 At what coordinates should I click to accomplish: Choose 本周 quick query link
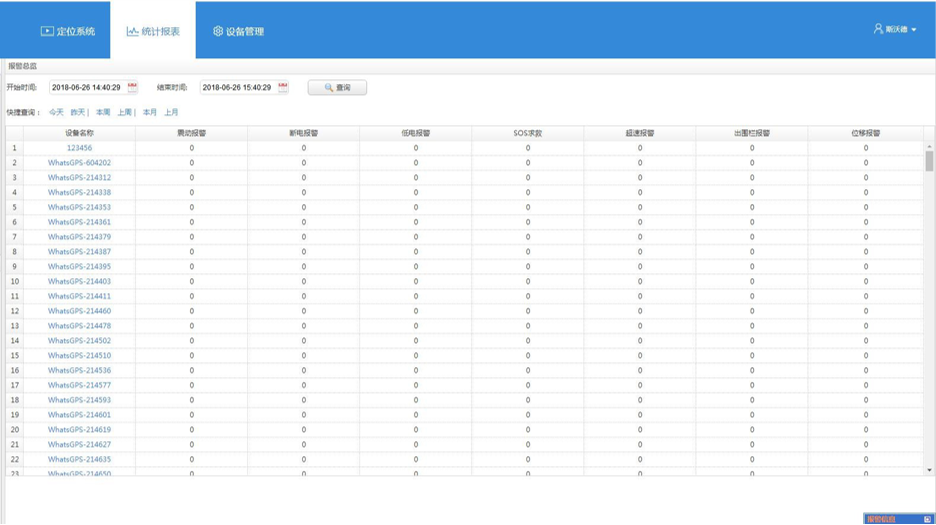[x=103, y=112]
